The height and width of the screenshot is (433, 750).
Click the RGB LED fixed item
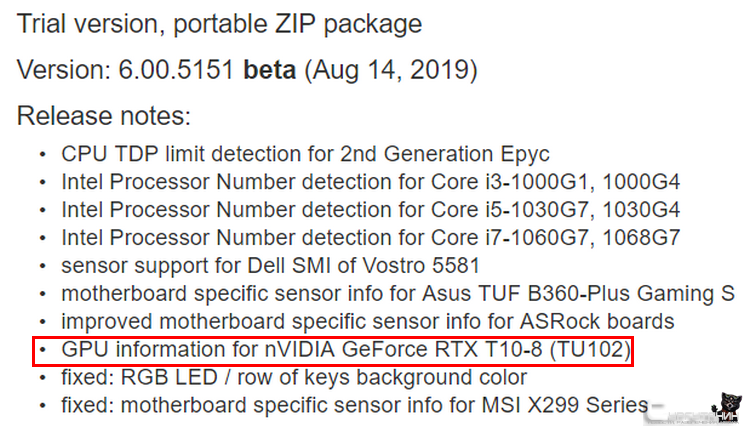tap(294, 377)
